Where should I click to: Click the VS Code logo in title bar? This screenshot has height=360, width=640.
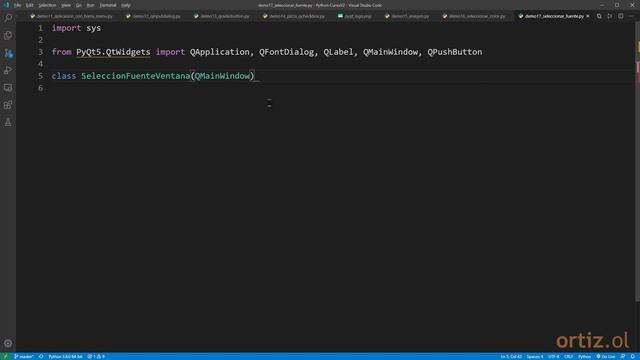click(6, 5)
